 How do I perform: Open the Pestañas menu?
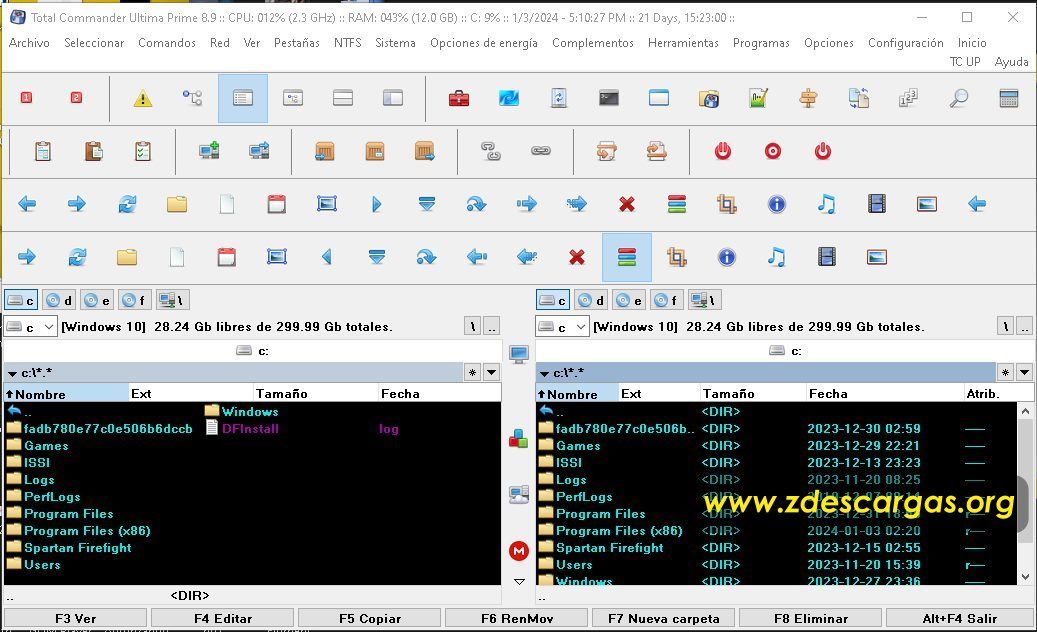[297, 43]
